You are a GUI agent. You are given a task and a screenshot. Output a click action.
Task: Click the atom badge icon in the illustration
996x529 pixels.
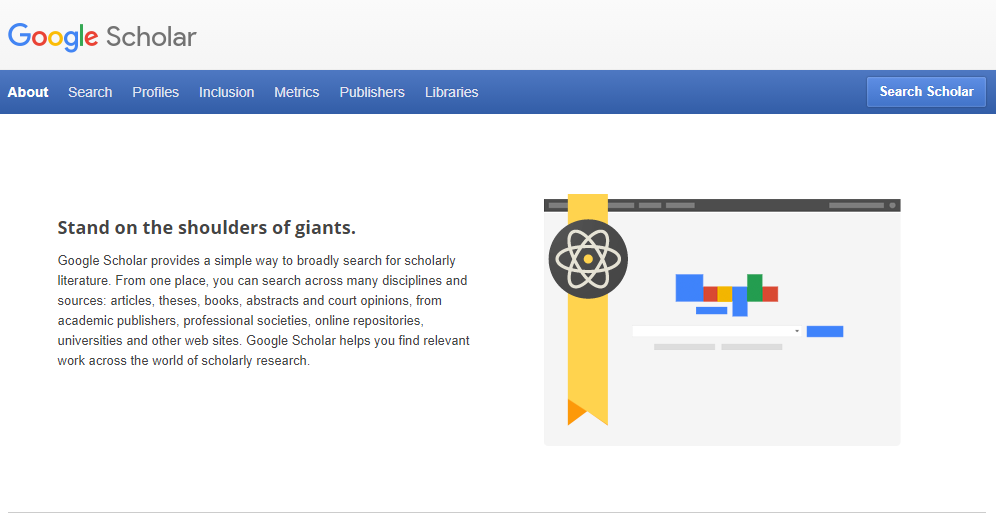tap(588, 259)
